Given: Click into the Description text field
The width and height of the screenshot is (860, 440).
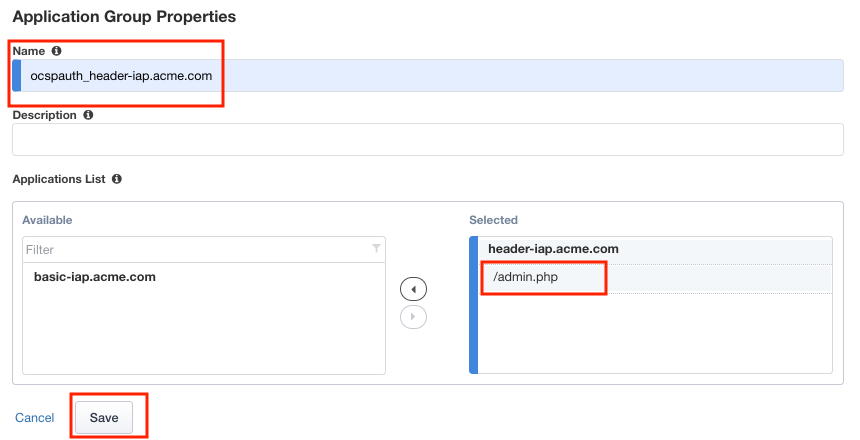Looking at the screenshot, I should click(428, 139).
